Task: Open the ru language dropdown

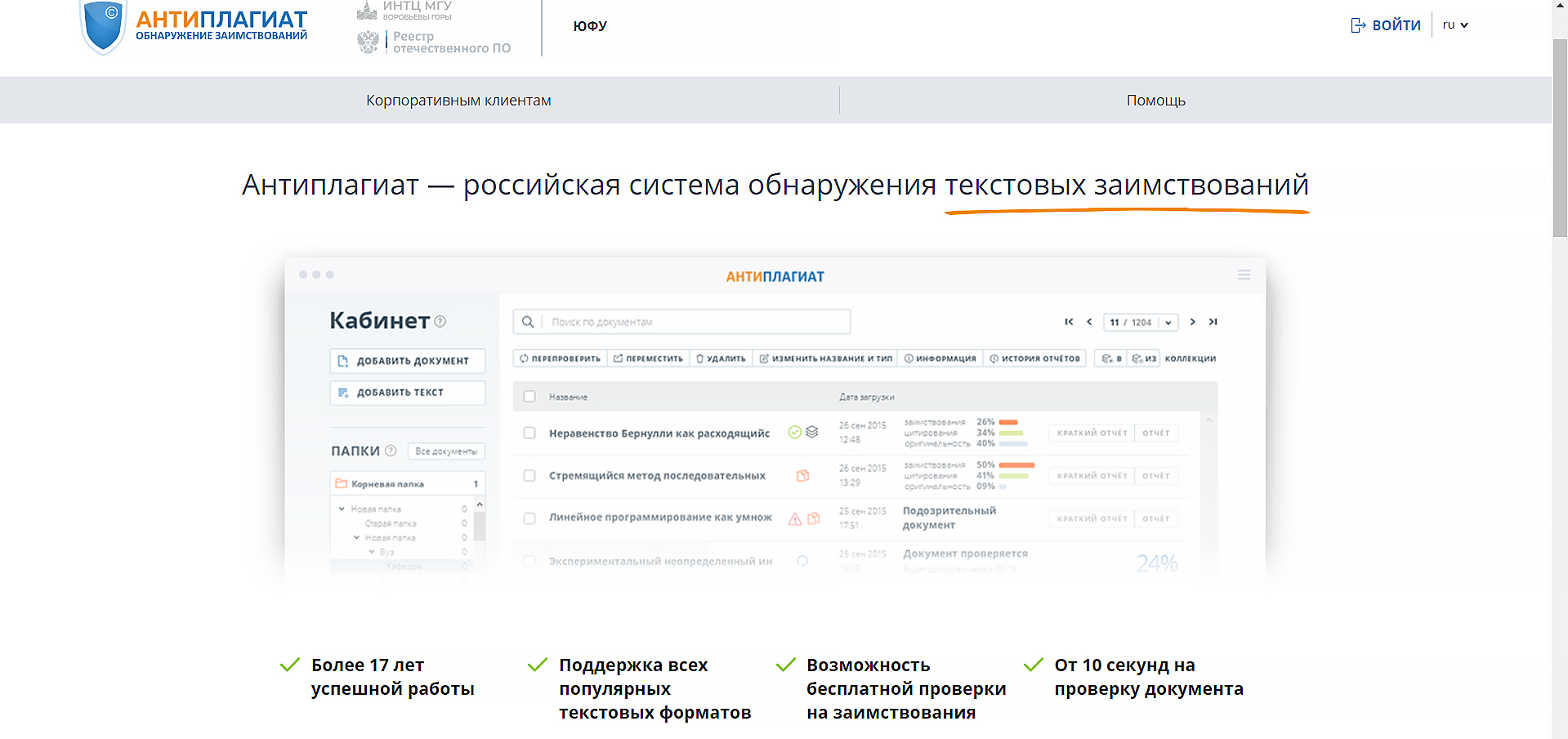Action: click(x=1455, y=25)
